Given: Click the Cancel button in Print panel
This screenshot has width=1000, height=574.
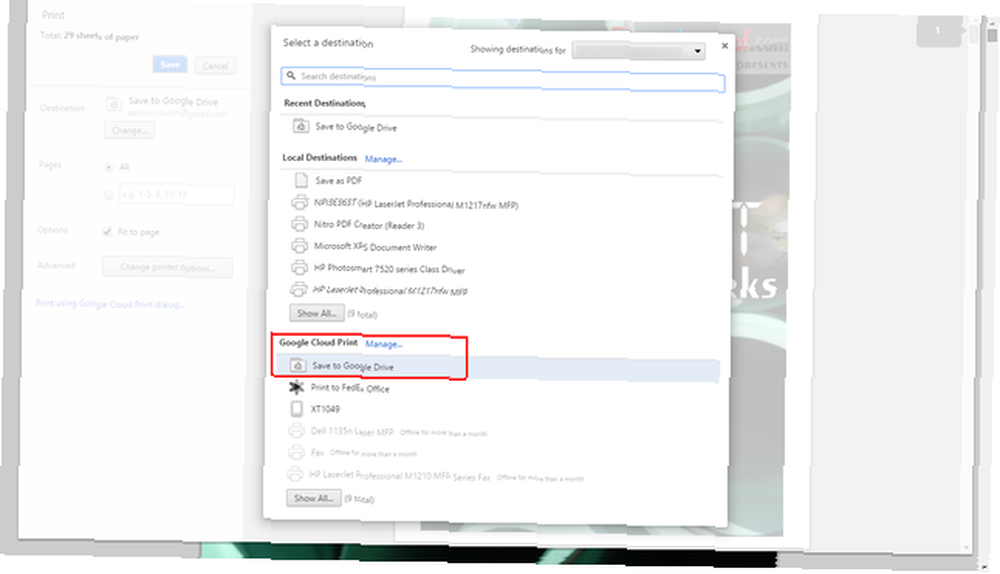Looking at the screenshot, I should coord(215,65).
